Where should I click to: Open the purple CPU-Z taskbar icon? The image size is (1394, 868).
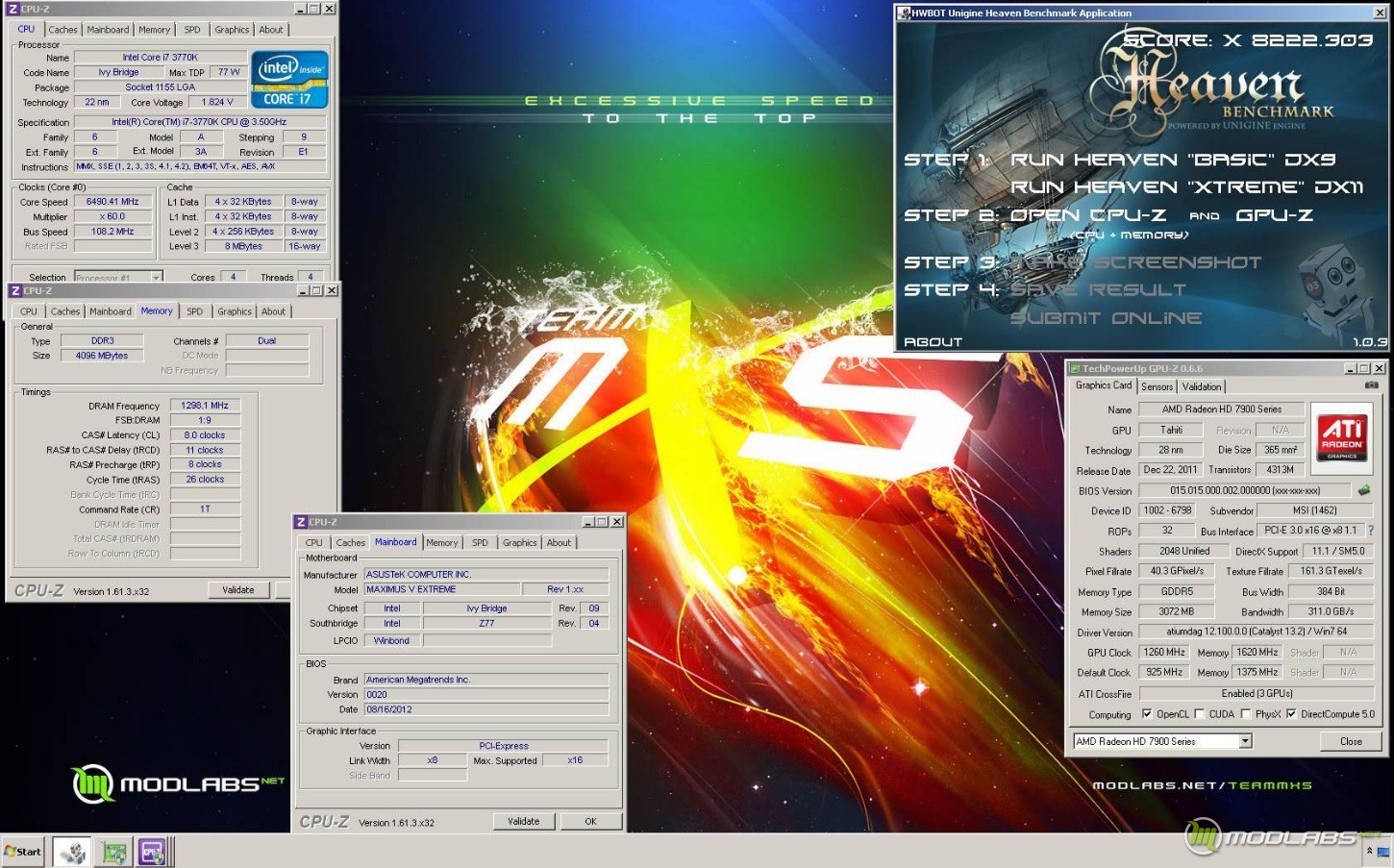152,852
